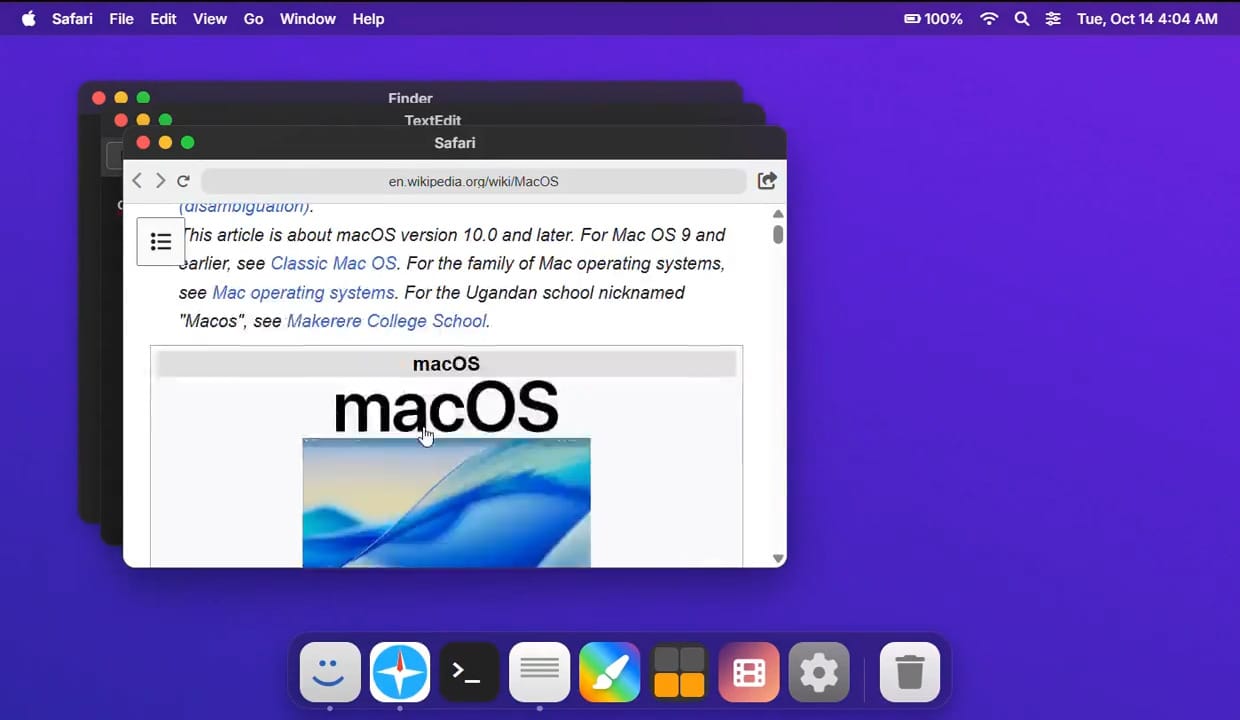This screenshot has width=1240, height=720.
Task: Open Spotlight search in menu bar
Action: tap(1021, 19)
